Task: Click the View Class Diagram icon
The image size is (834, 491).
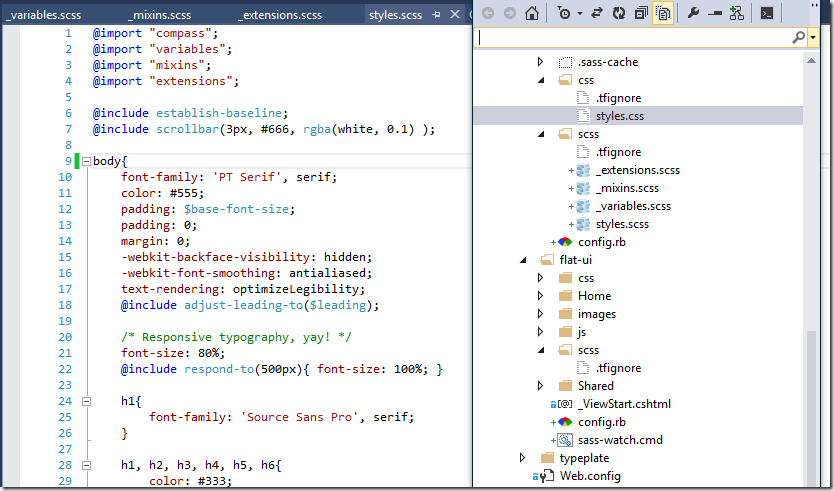Action: 737,13
